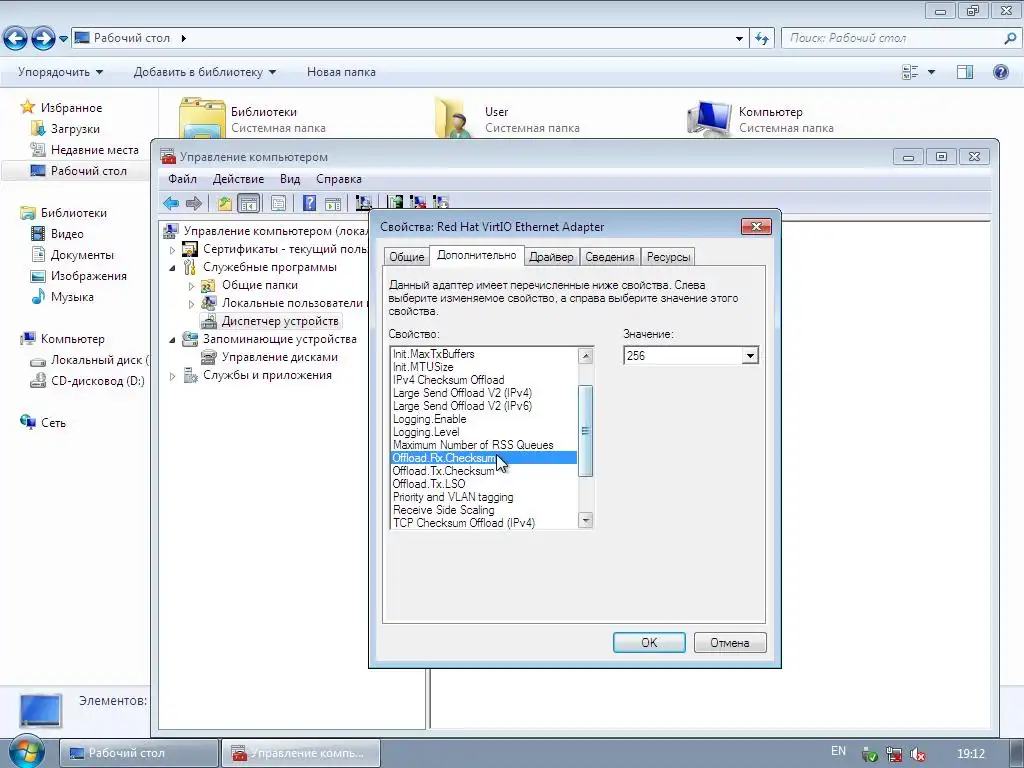This screenshot has width=1024, height=768.
Task: Open Help with the question mark icon
Action: point(310,203)
